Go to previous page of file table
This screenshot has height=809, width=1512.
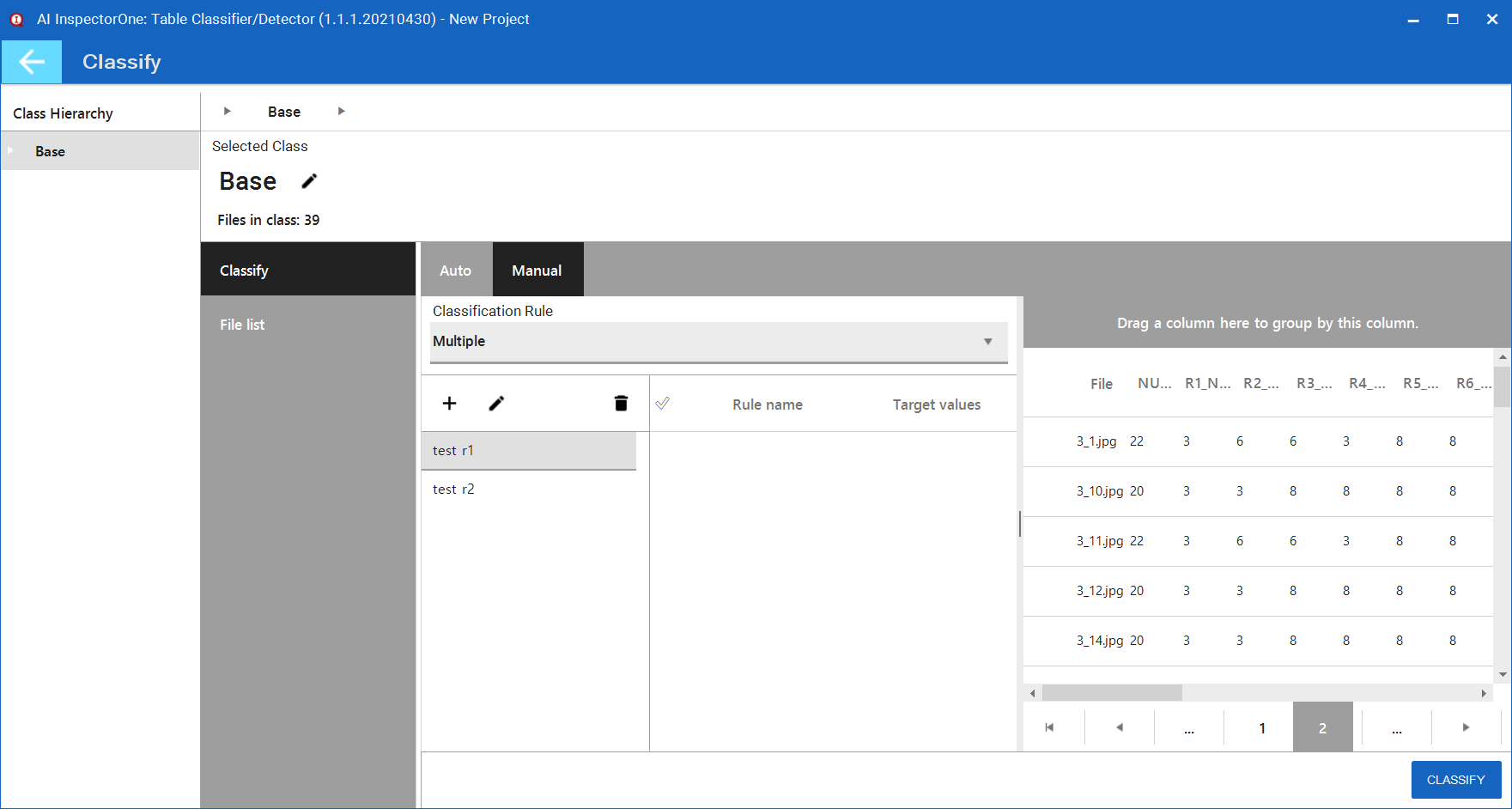1120,727
